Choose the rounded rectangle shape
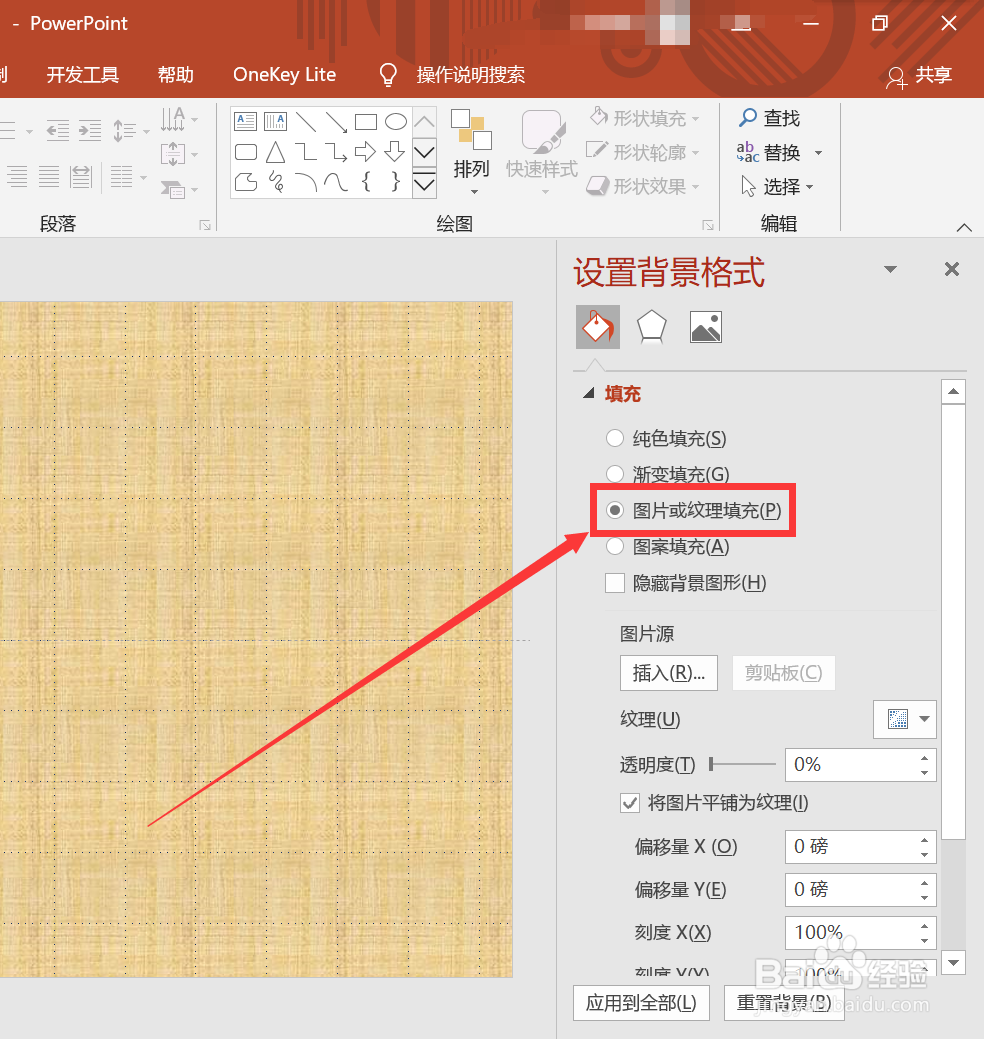This screenshot has height=1039, width=984. [x=246, y=152]
